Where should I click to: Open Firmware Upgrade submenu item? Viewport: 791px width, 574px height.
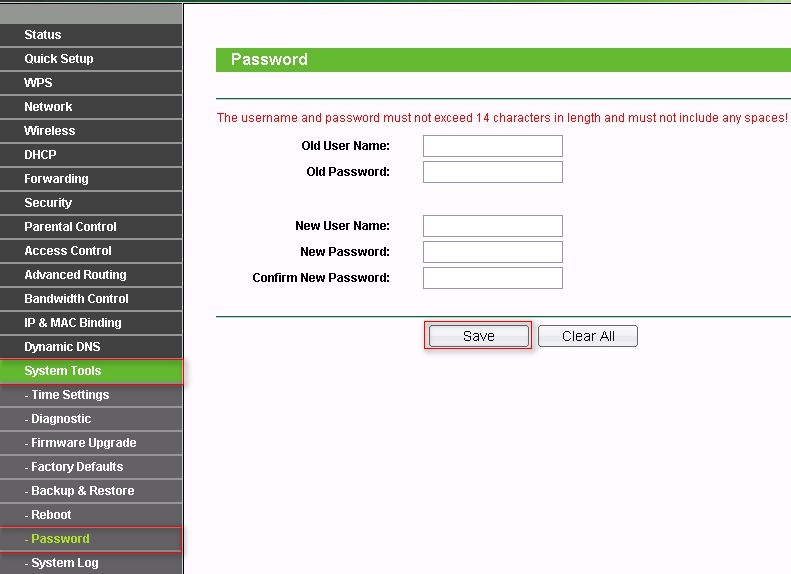[x=91, y=443]
